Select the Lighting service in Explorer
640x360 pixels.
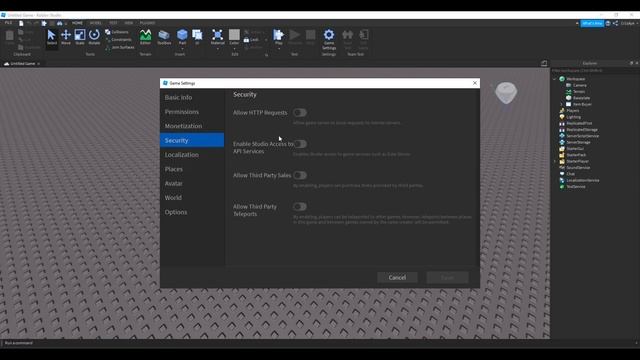click(570, 117)
